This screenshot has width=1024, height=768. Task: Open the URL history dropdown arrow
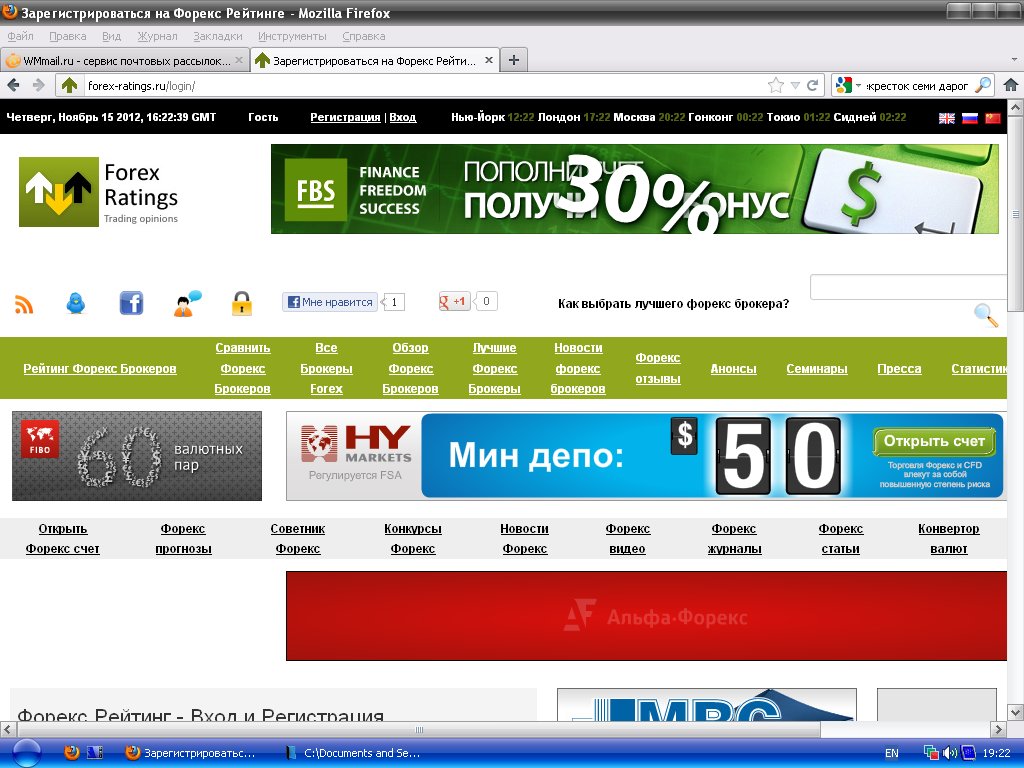coord(795,85)
